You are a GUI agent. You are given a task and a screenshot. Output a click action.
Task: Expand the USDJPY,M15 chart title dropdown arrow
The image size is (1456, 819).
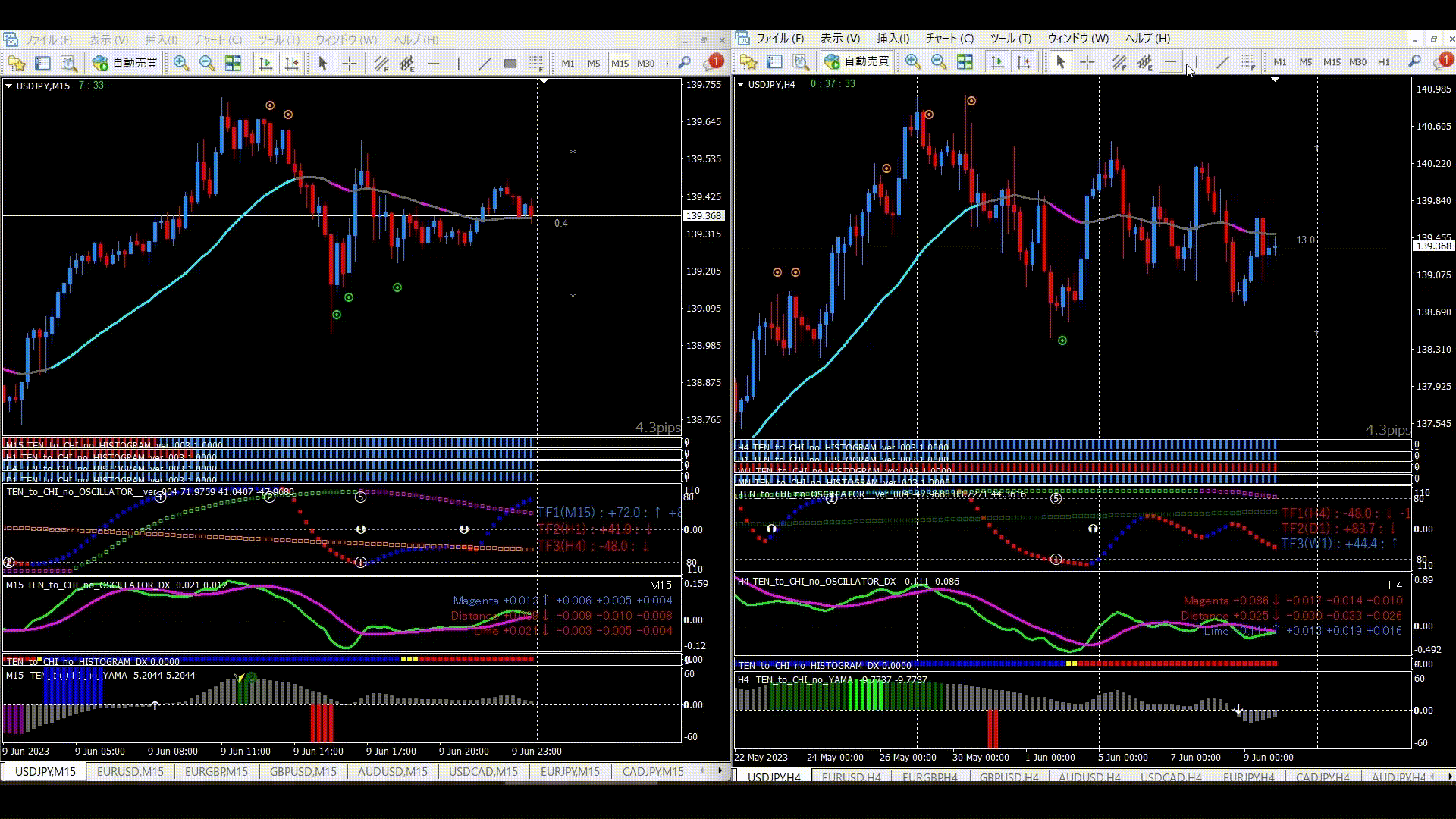(x=9, y=86)
